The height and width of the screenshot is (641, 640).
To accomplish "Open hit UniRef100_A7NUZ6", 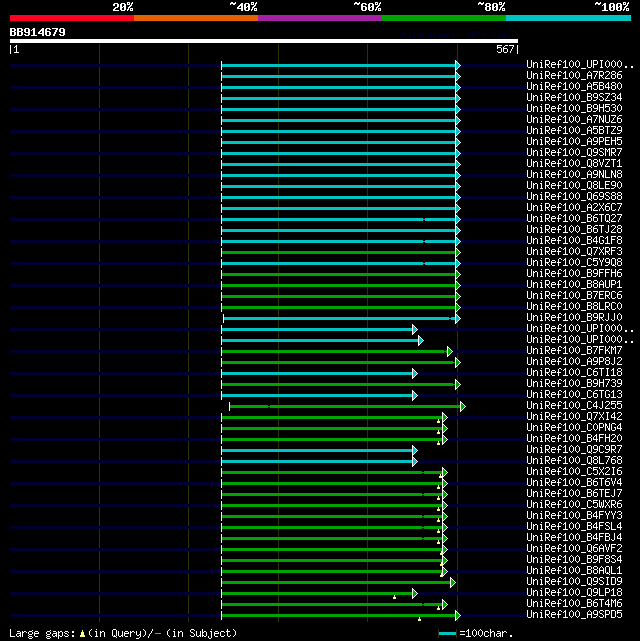I will click(x=574, y=120).
